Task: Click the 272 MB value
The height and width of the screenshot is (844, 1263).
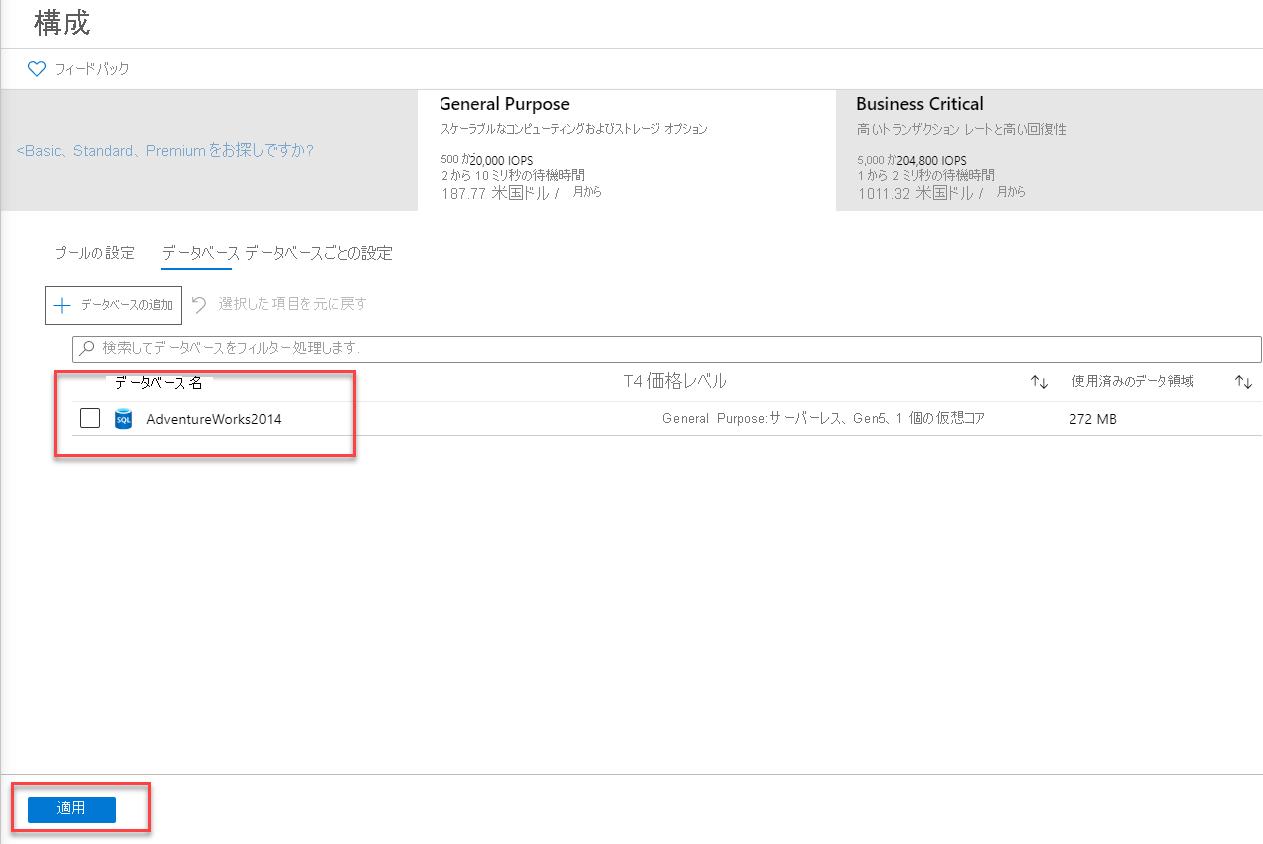Action: click(1093, 419)
